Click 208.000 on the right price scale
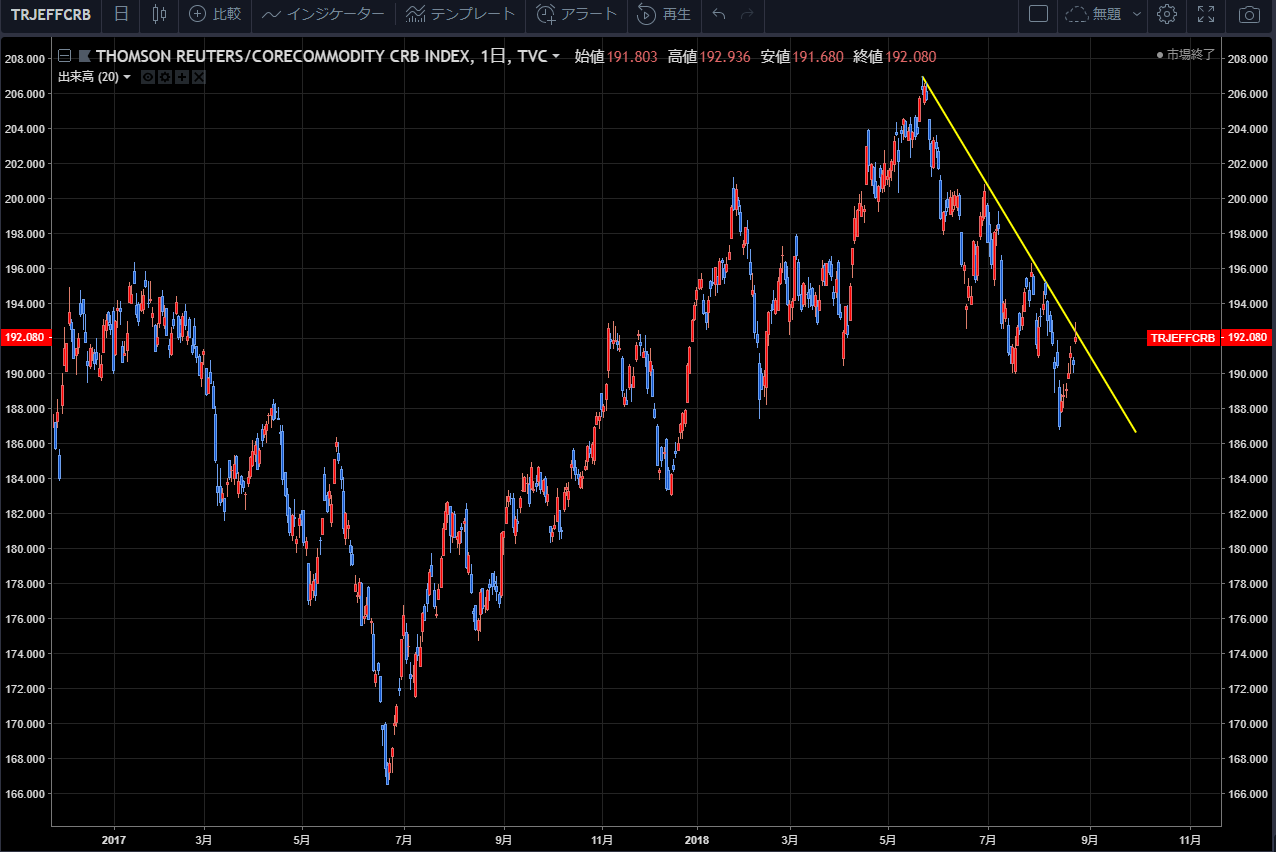The image size is (1276, 852). (1247, 59)
